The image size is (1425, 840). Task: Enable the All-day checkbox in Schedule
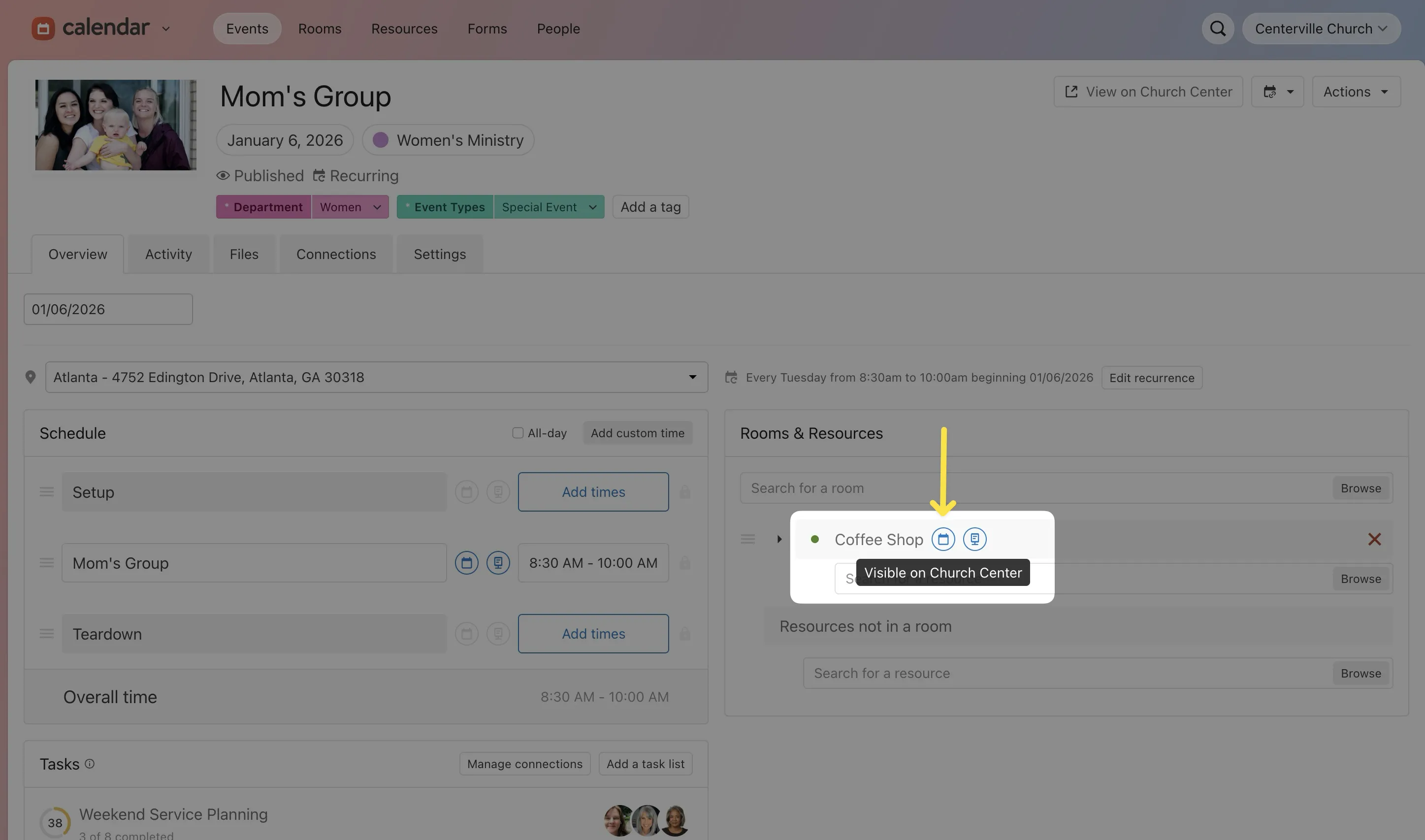tap(518, 432)
